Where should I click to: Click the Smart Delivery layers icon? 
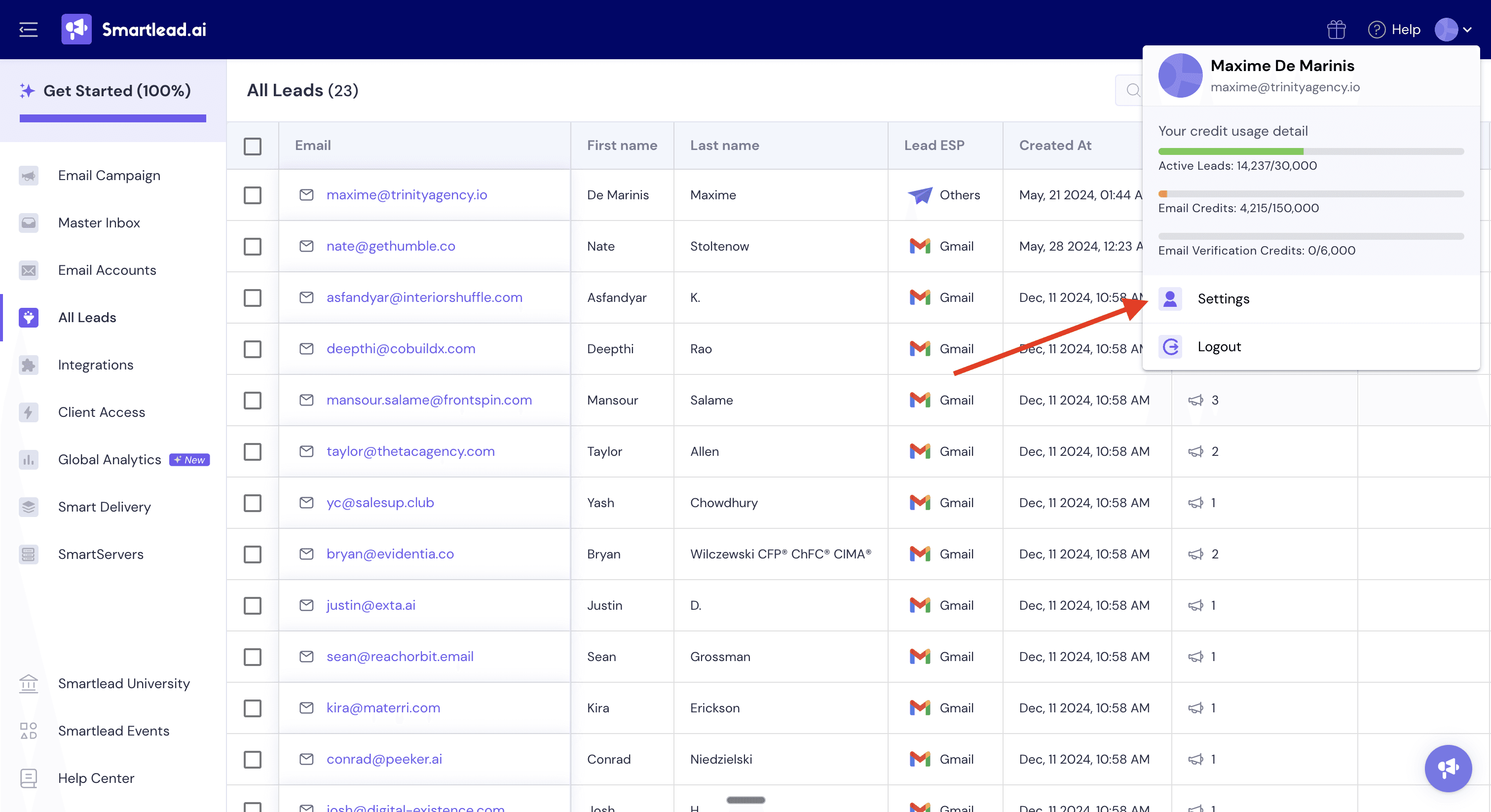point(28,507)
